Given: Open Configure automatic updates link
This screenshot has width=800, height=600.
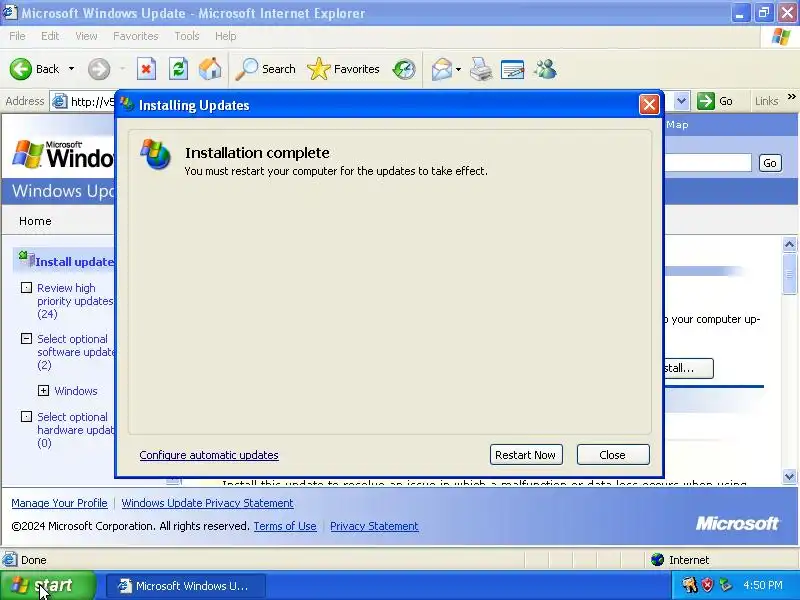Looking at the screenshot, I should point(209,455).
